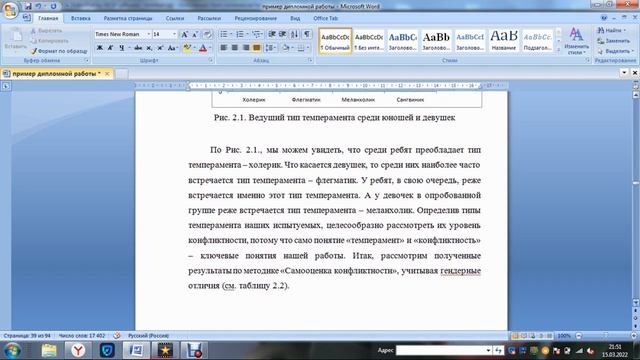Viewport: 640px width, 360px height.
Task: Click the decrease indent icon
Action: (x=272, y=34)
